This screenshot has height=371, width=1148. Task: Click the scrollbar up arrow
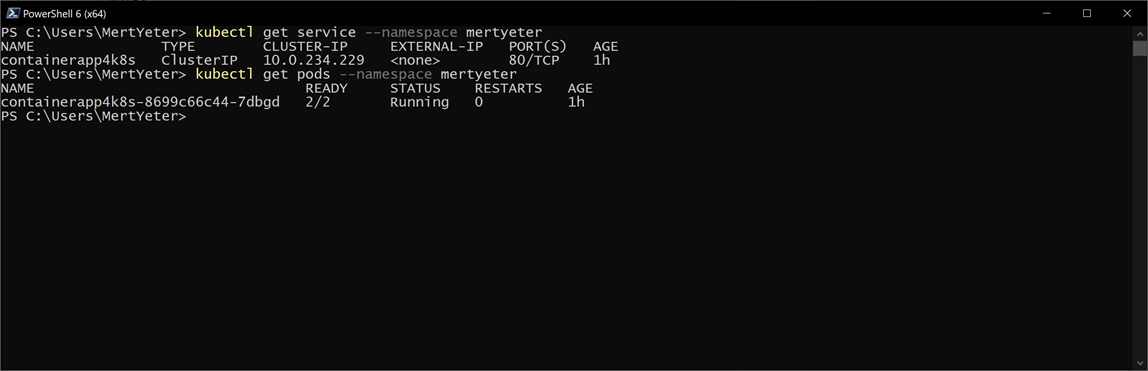click(x=1139, y=33)
